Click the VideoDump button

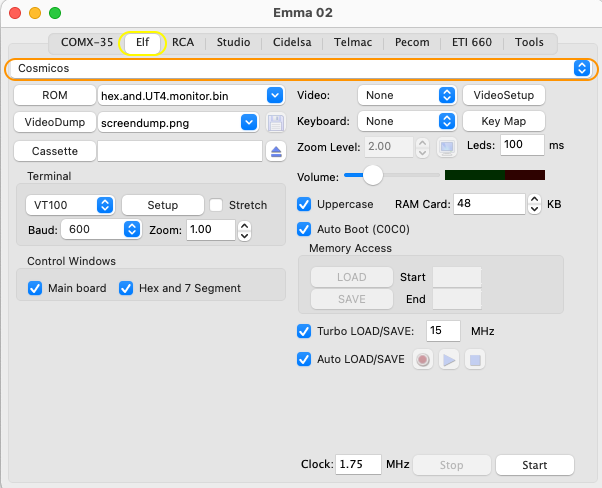click(x=55, y=122)
